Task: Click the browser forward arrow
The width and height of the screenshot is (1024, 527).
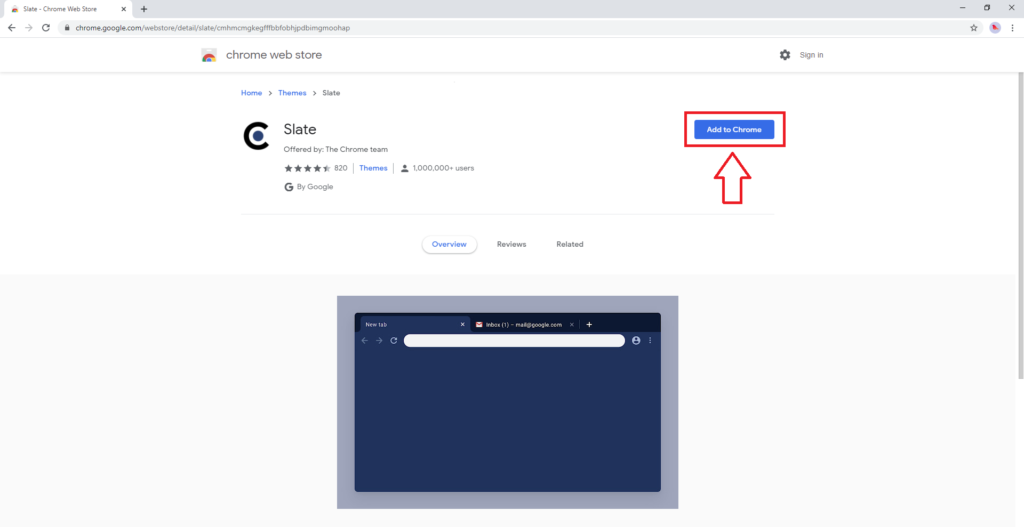Action: point(28,28)
